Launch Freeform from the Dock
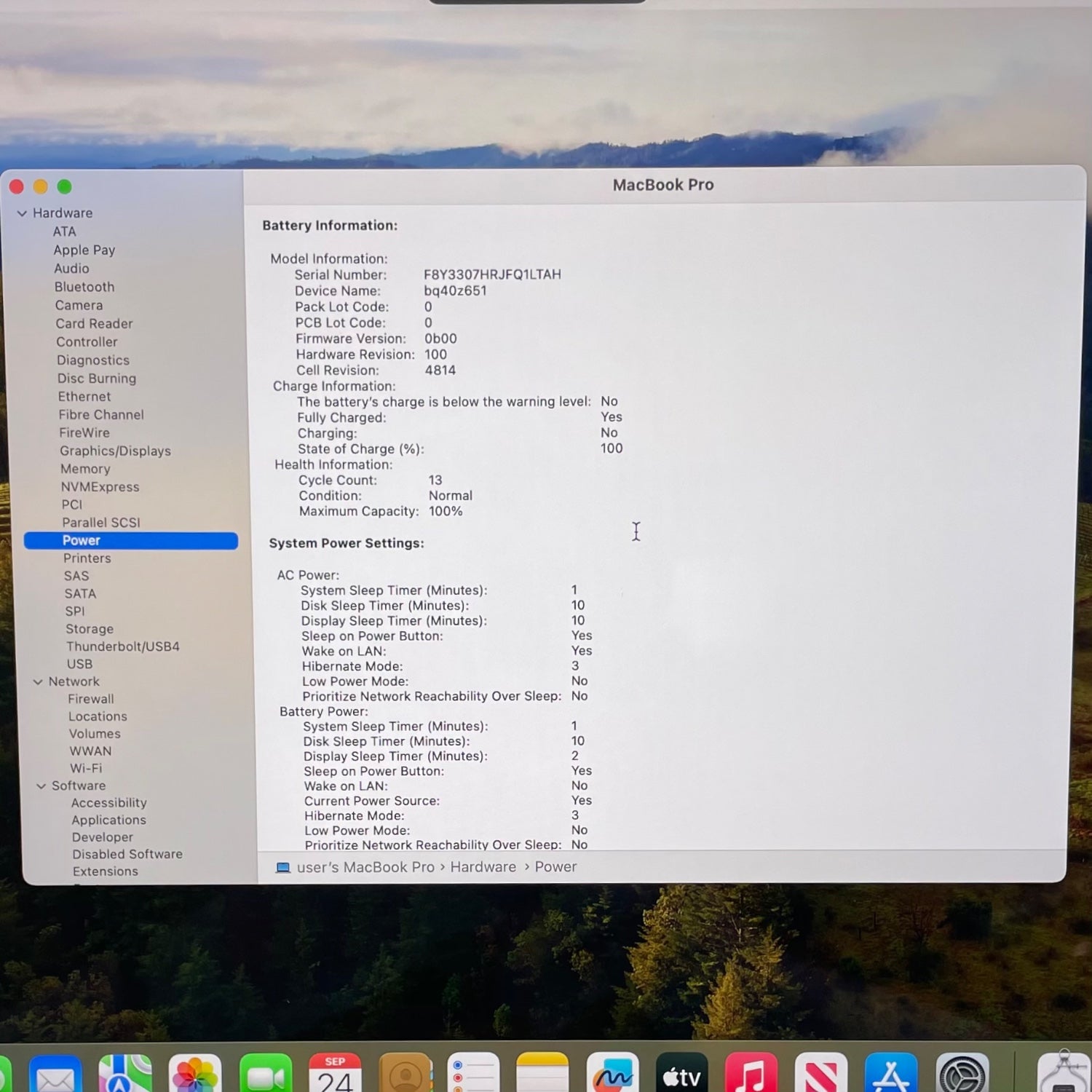1092x1092 pixels. 612,1075
